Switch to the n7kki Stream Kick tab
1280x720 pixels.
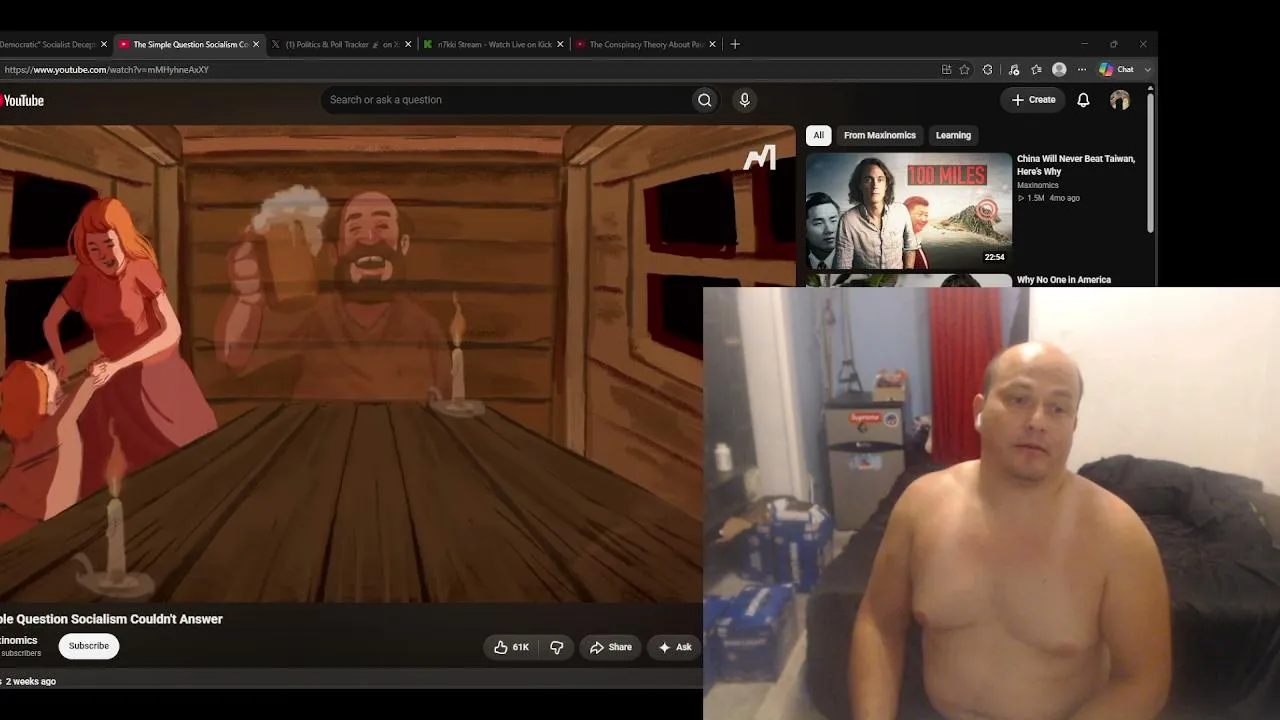coord(493,44)
